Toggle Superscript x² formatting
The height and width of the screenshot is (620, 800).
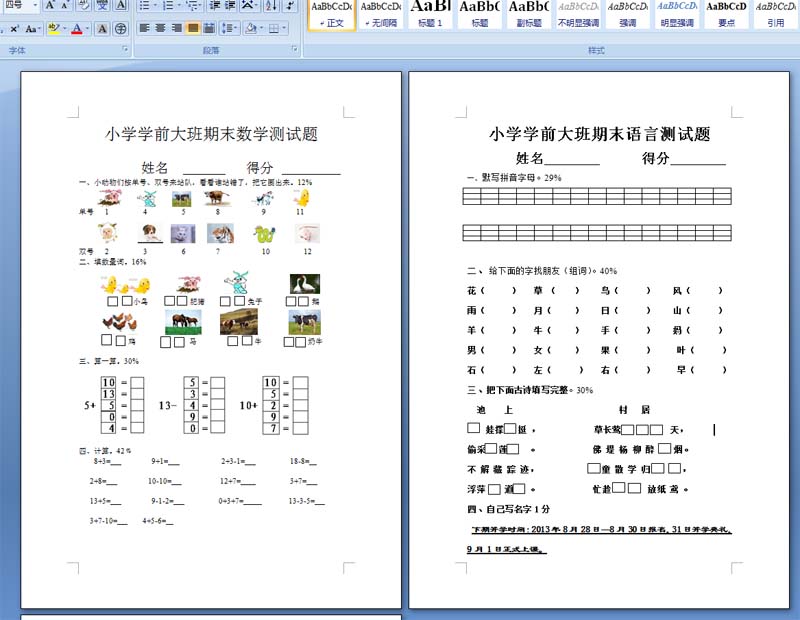(x=14, y=29)
